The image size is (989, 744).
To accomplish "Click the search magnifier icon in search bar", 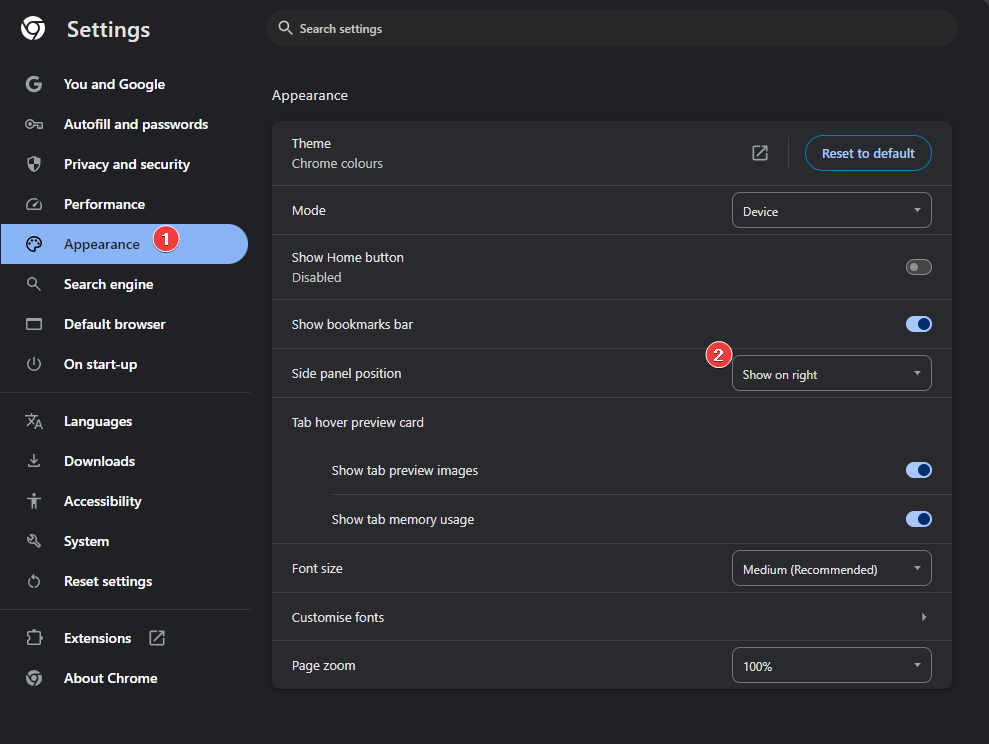I will coord(285,28).
